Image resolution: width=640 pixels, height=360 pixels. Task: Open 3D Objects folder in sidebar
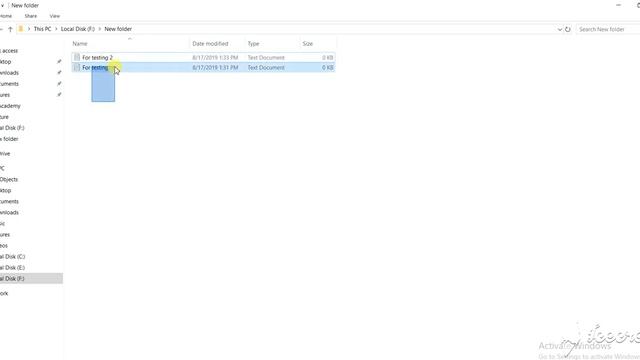pyautogui.click(x=9, y=180)
